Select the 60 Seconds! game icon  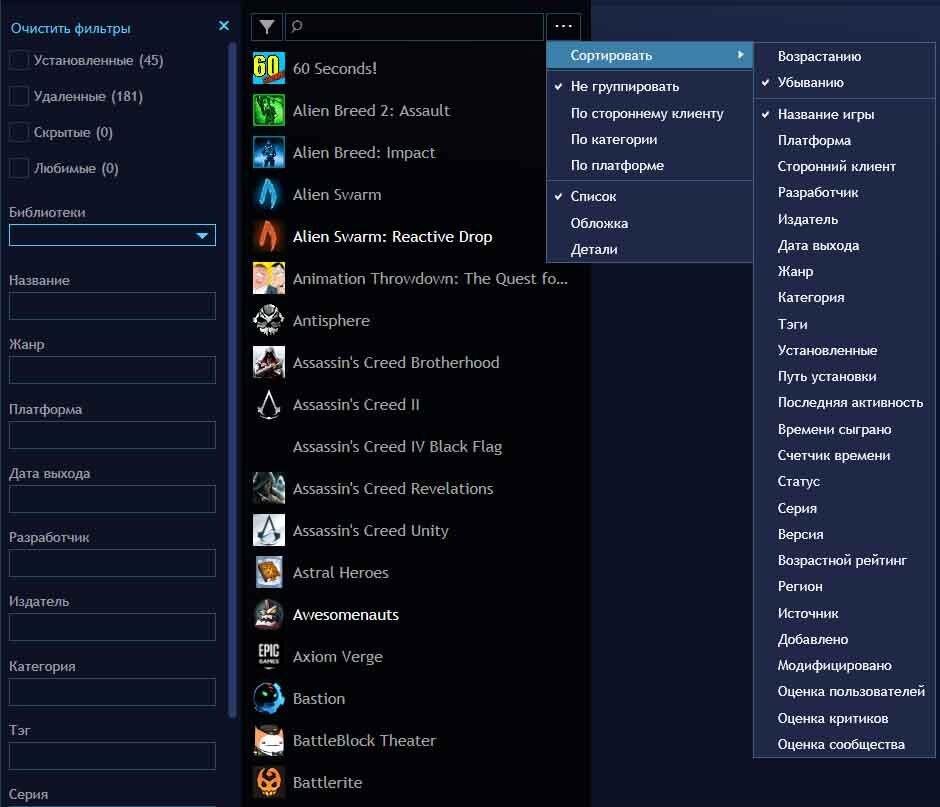(267, 69)
